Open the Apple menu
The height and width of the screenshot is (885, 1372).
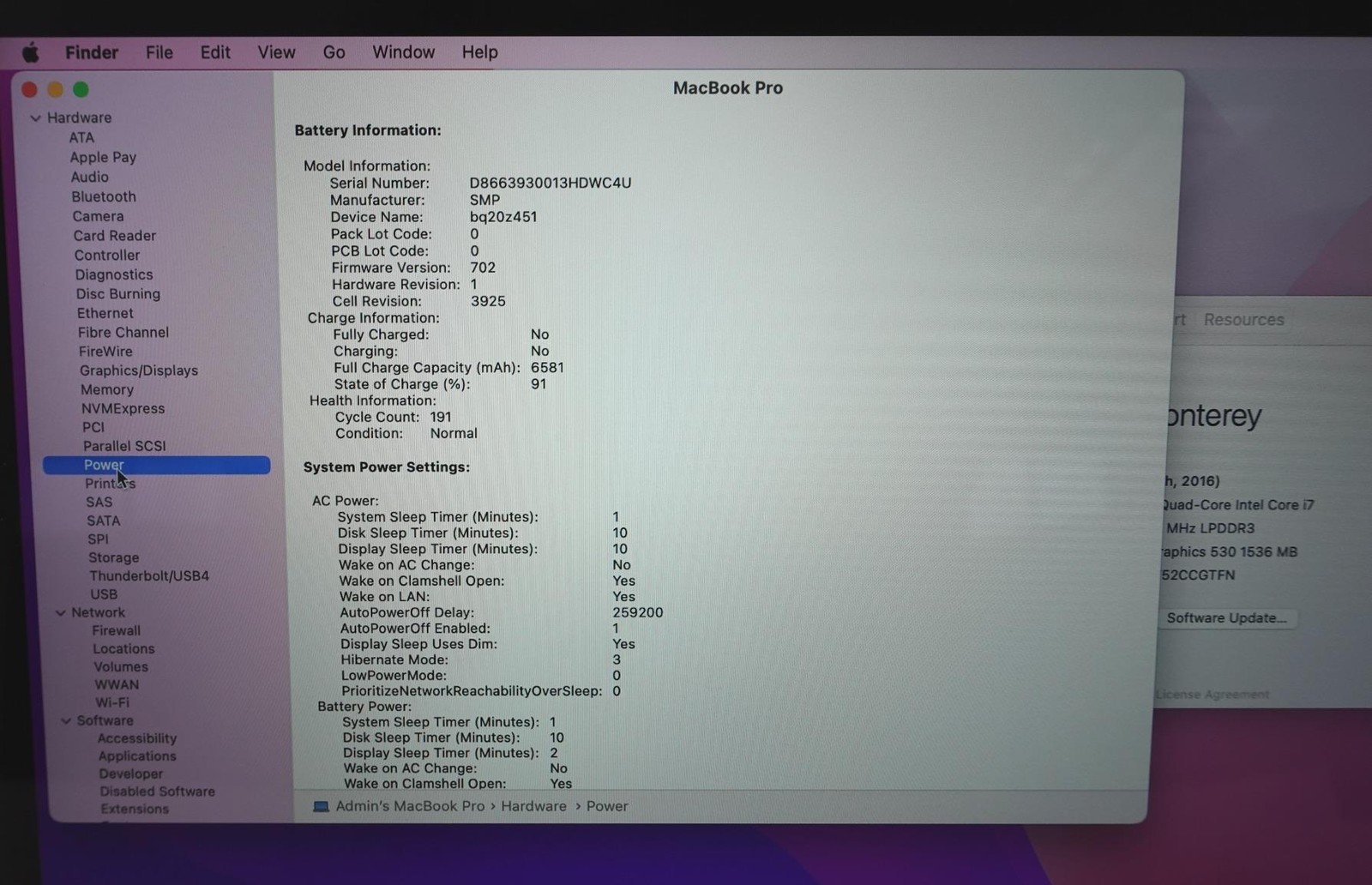point(31,53)
